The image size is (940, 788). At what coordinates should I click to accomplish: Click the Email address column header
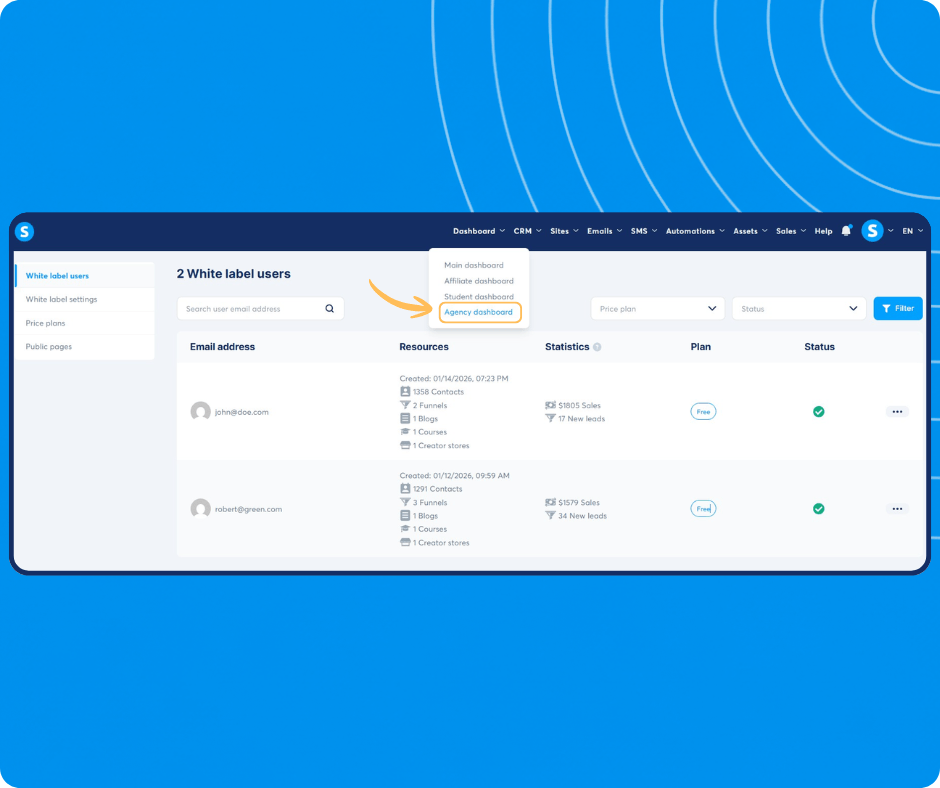point(222,347)
